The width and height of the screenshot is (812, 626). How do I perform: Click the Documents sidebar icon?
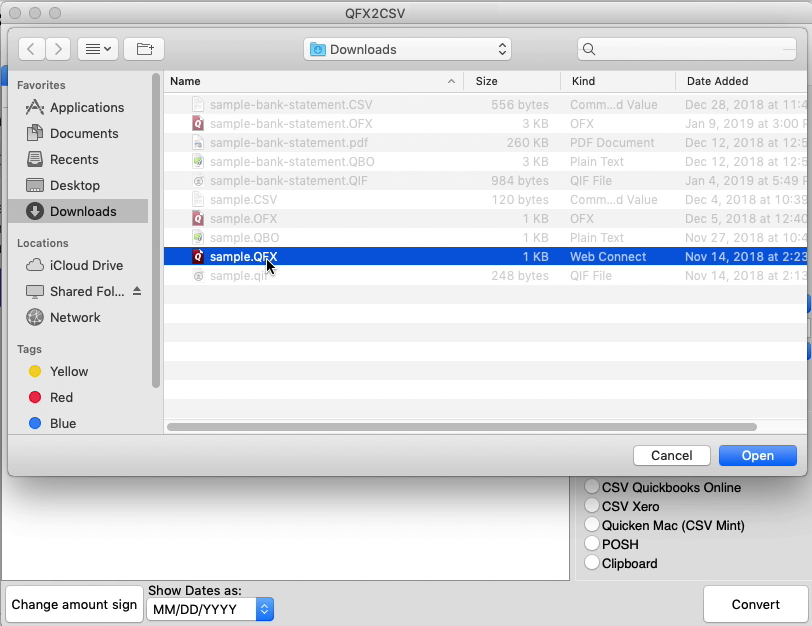pyautogui.click(x=35, y=133)
